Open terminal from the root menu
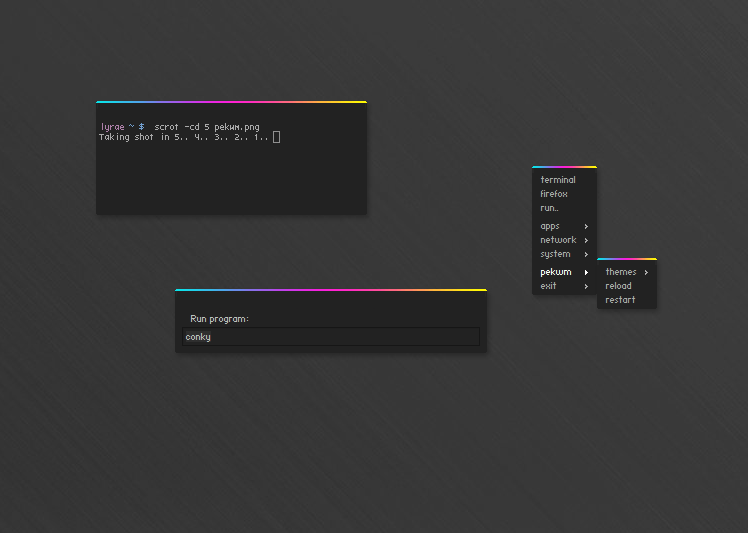The width and height of the screenshot is (748, 533). 564,180
